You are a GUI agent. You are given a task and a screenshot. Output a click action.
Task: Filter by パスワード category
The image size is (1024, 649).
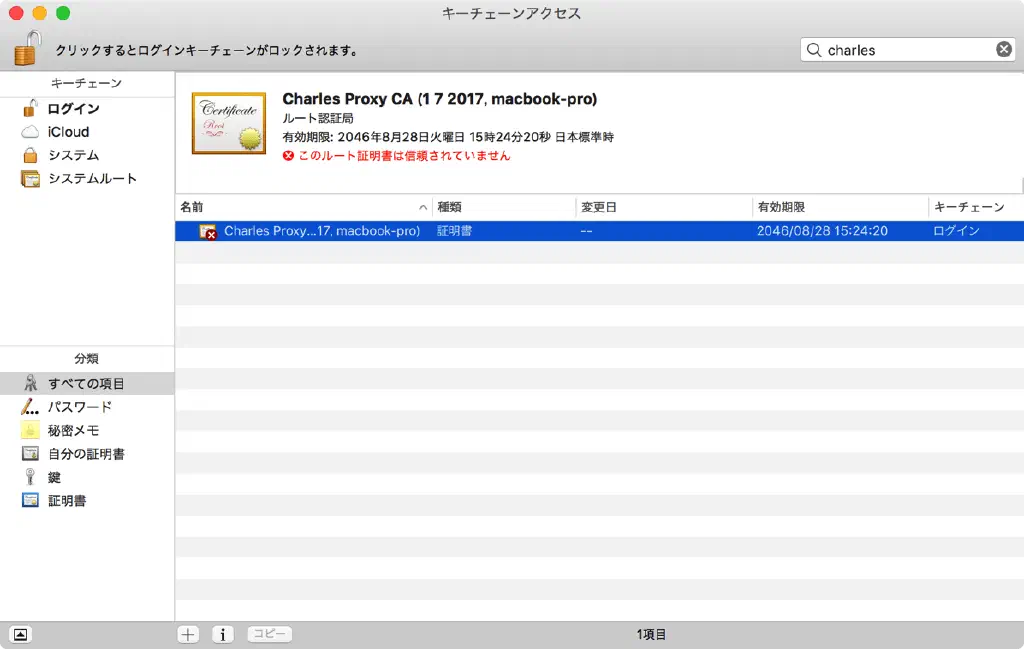click(80, 407)
